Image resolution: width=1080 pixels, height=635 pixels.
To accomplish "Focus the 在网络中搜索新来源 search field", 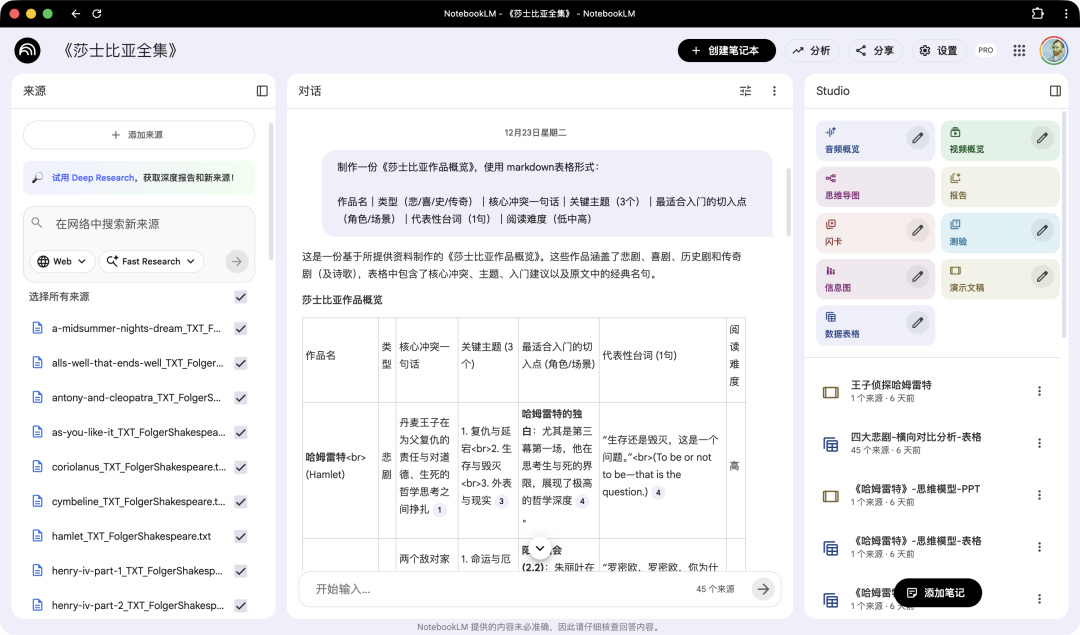I will [139, 224].
